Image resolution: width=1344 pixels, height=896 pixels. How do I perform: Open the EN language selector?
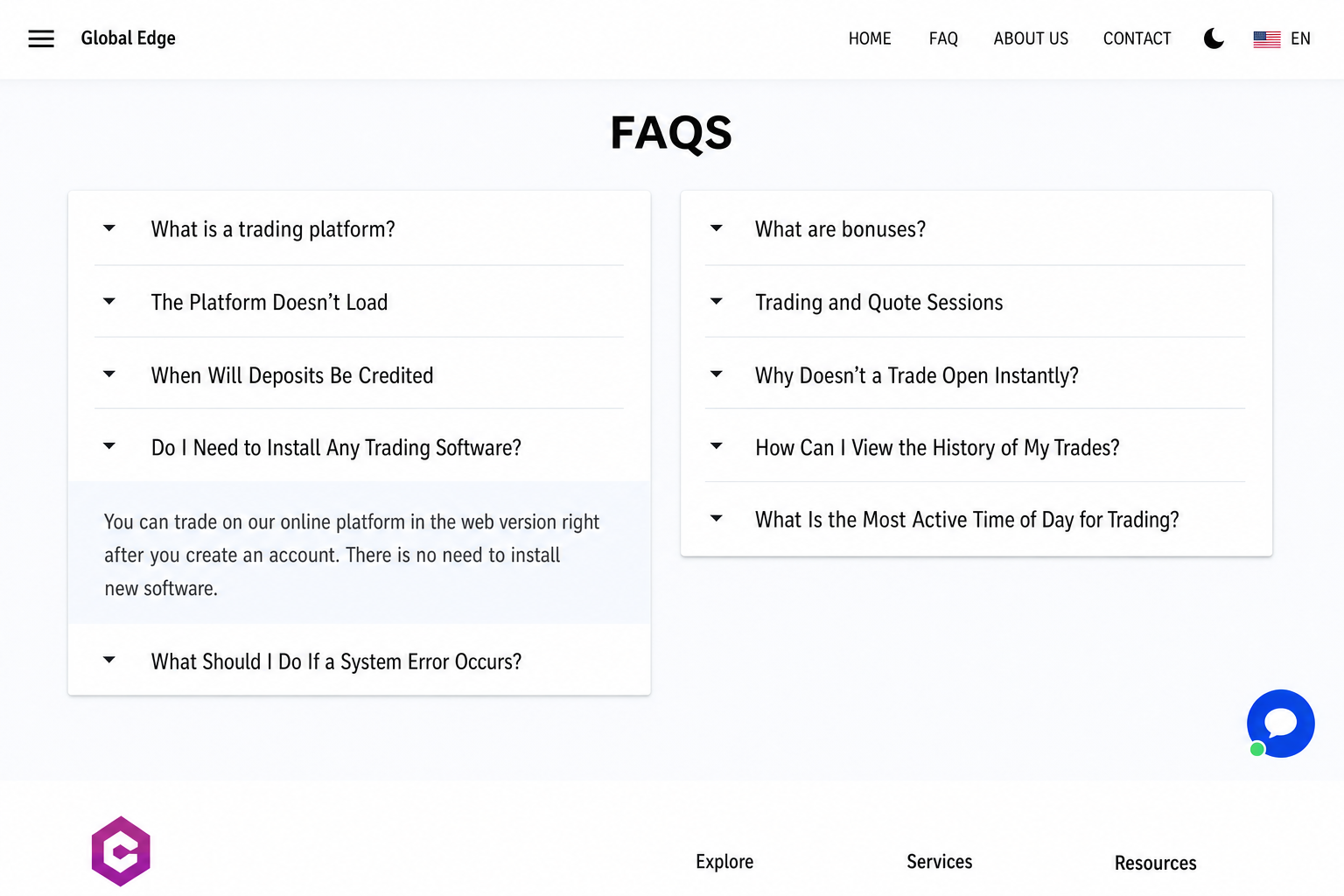pos(1300,38)
